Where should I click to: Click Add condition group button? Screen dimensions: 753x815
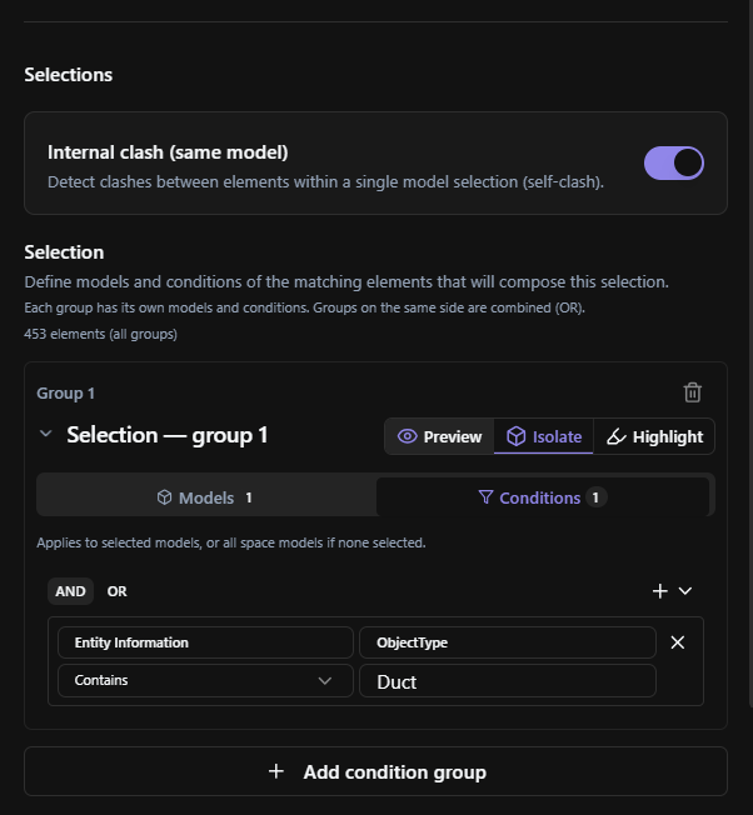pos(376,771)
